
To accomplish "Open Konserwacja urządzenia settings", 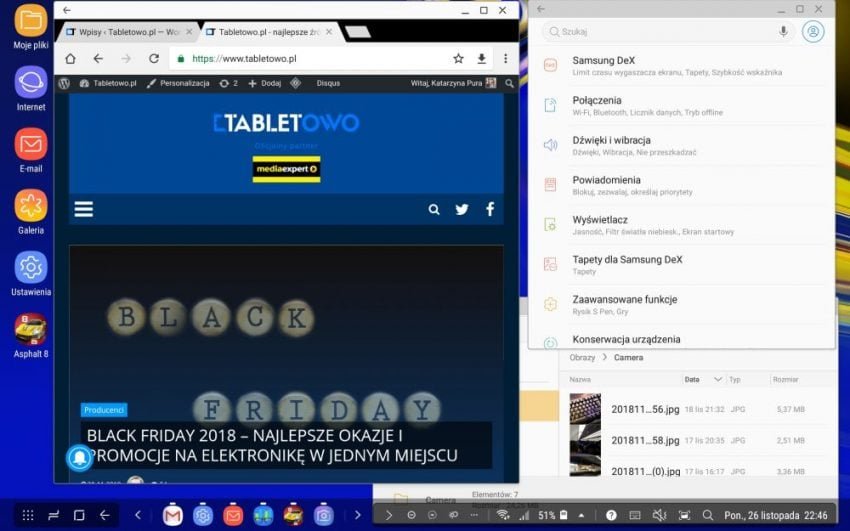I will coord(681,339).
